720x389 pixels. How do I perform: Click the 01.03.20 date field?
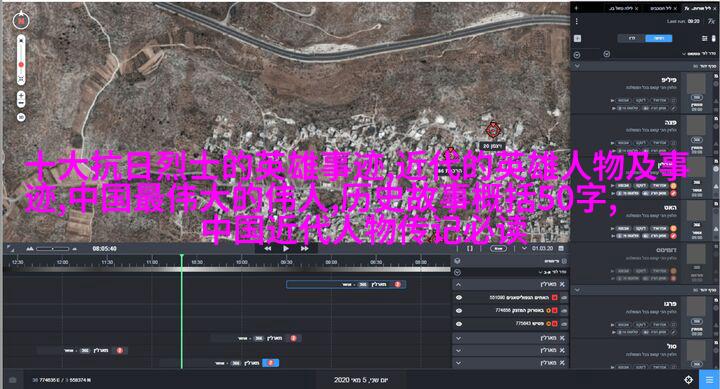(543, 248)
